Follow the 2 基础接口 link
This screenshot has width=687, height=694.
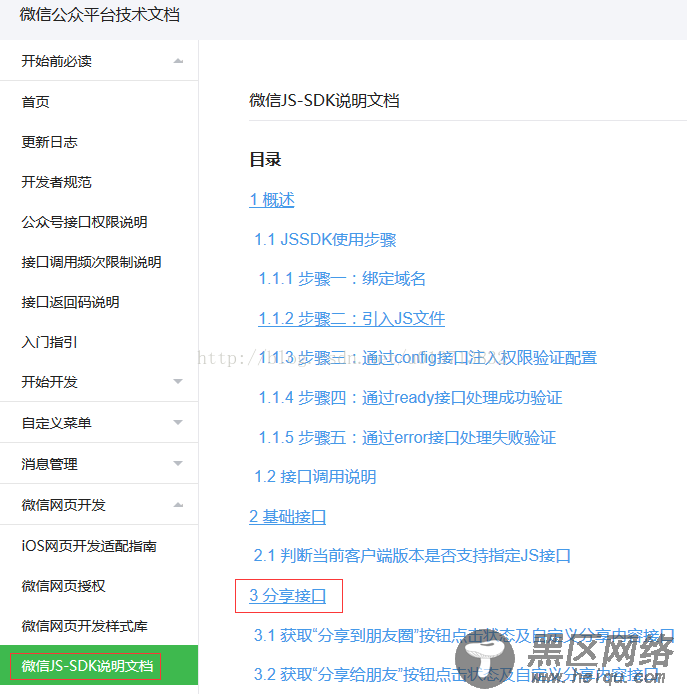288,517
